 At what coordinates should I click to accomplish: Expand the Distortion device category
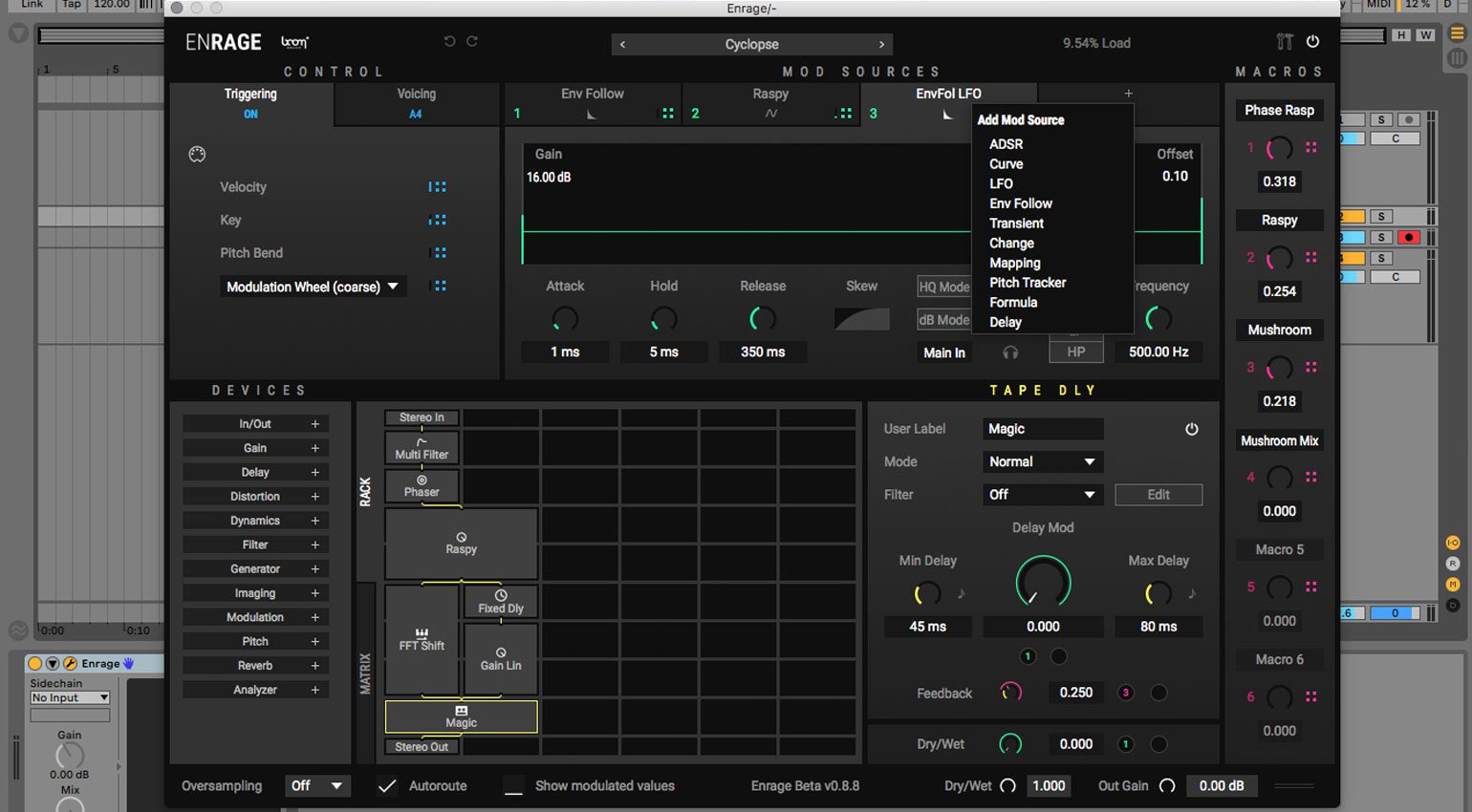coord(255,497)
